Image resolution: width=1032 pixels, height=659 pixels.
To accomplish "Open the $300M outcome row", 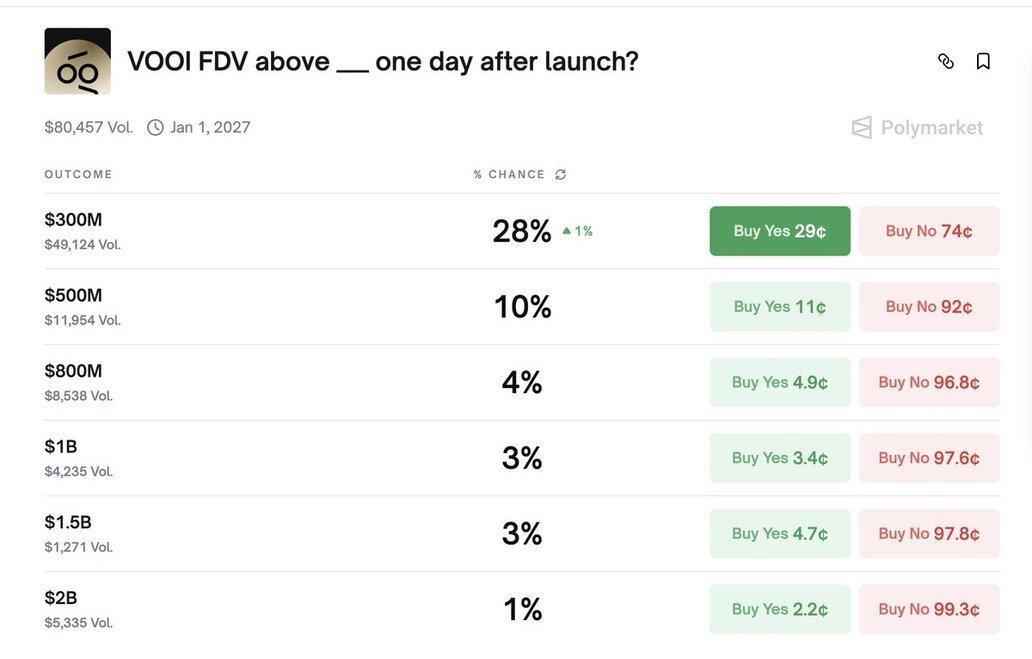I will coord(74,220).
